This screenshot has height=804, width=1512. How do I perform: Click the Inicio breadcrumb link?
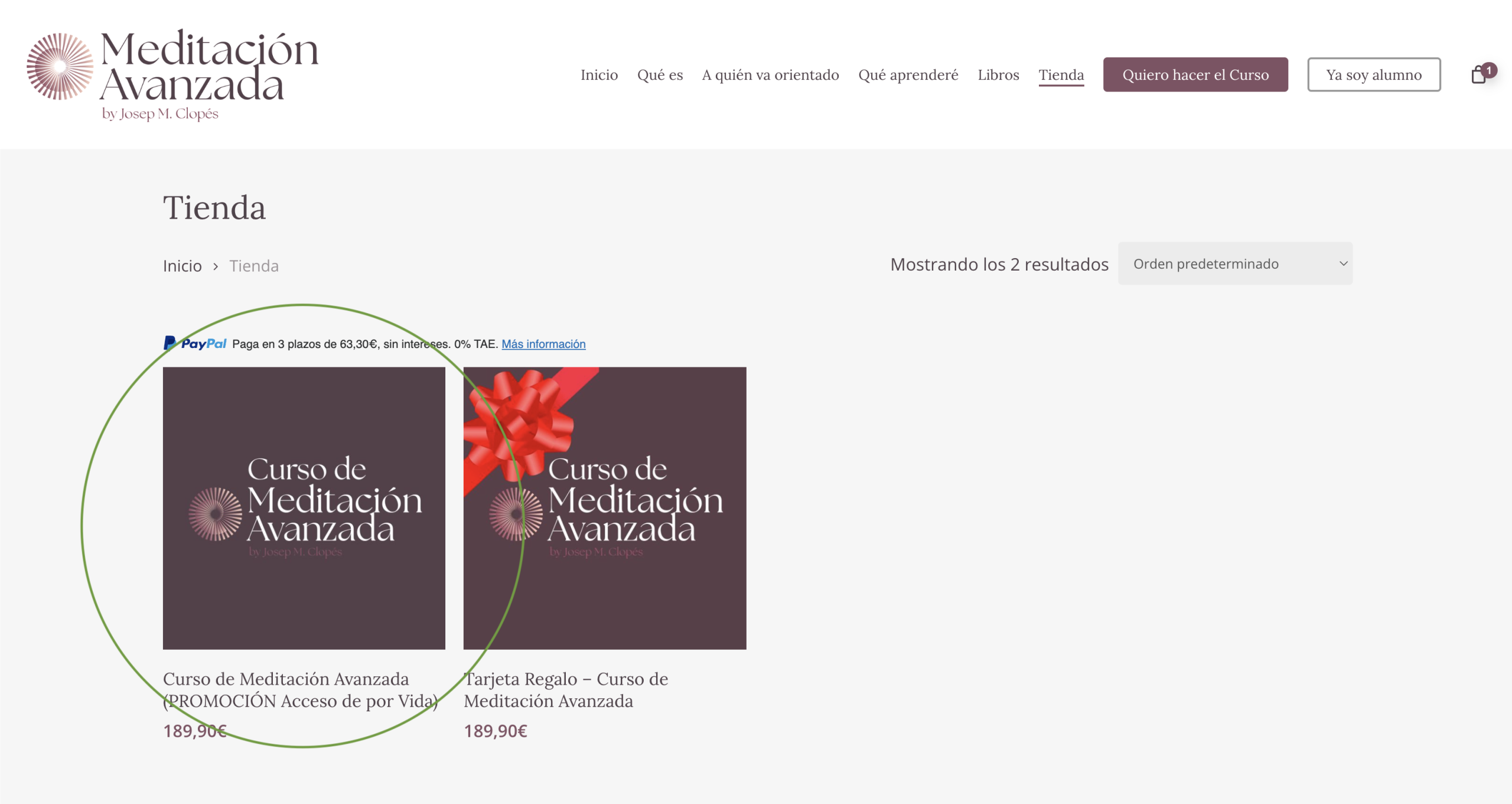(x=182, y=266)
